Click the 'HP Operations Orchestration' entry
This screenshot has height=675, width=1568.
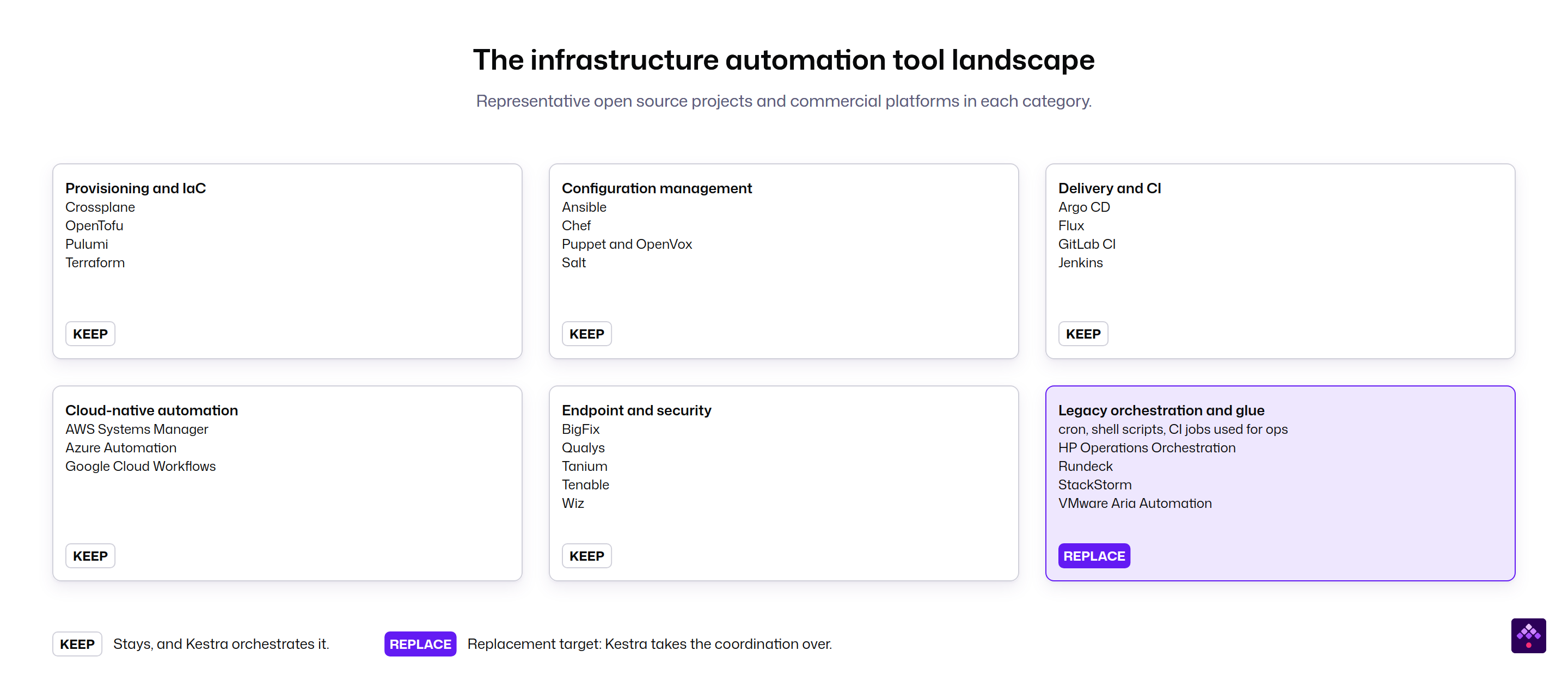pos(1147,448)
